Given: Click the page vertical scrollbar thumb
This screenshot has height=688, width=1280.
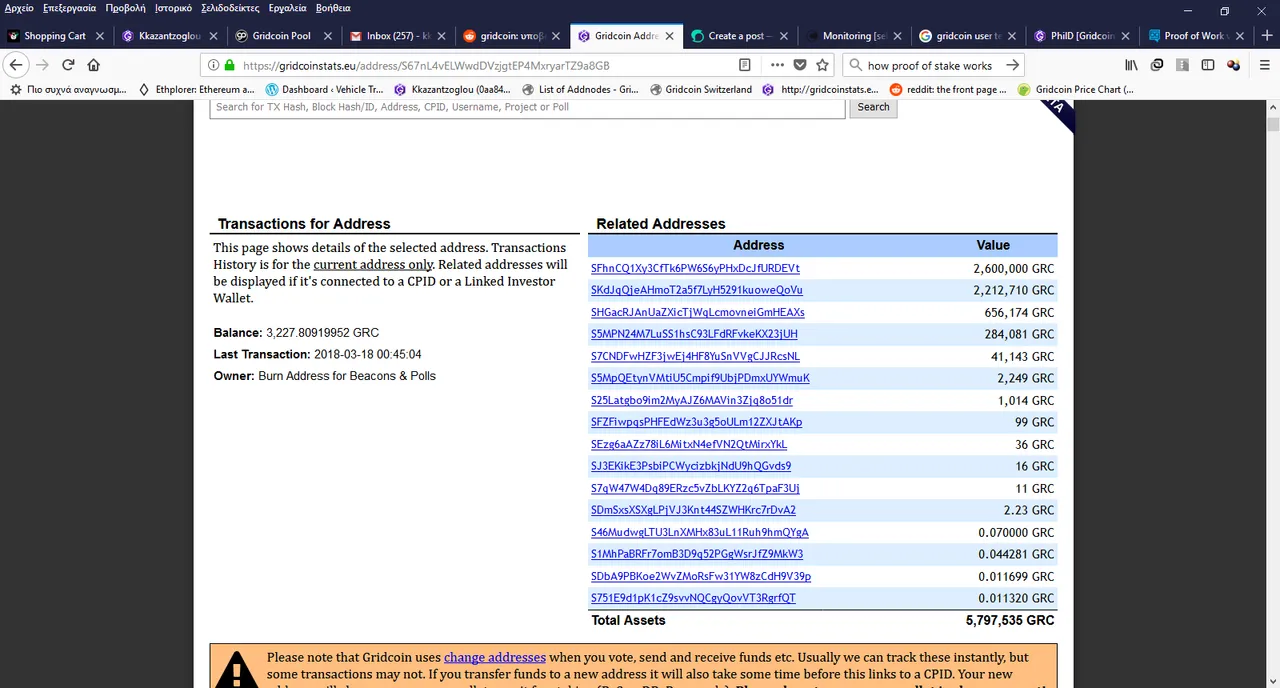Looking at the screenshot, I should tap(1273, 124).
